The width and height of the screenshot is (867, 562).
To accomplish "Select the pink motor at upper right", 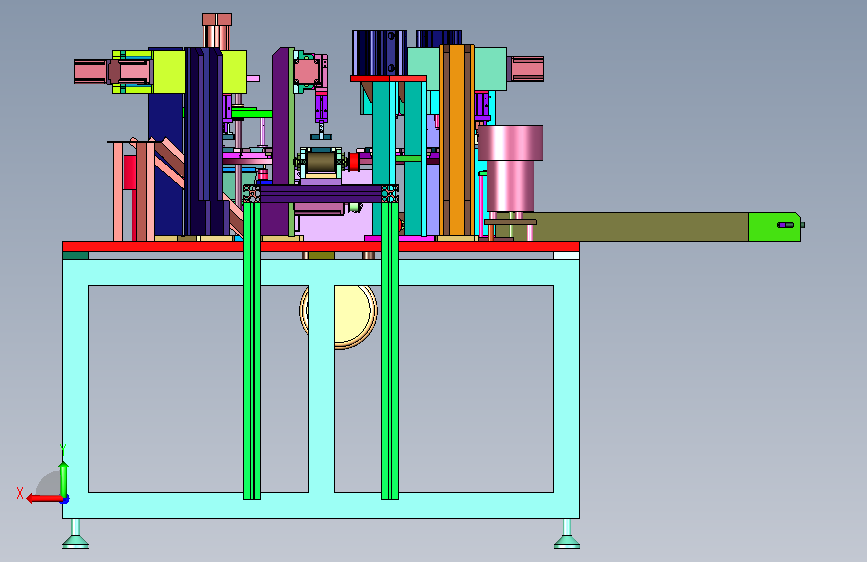I will click(526, 69).
